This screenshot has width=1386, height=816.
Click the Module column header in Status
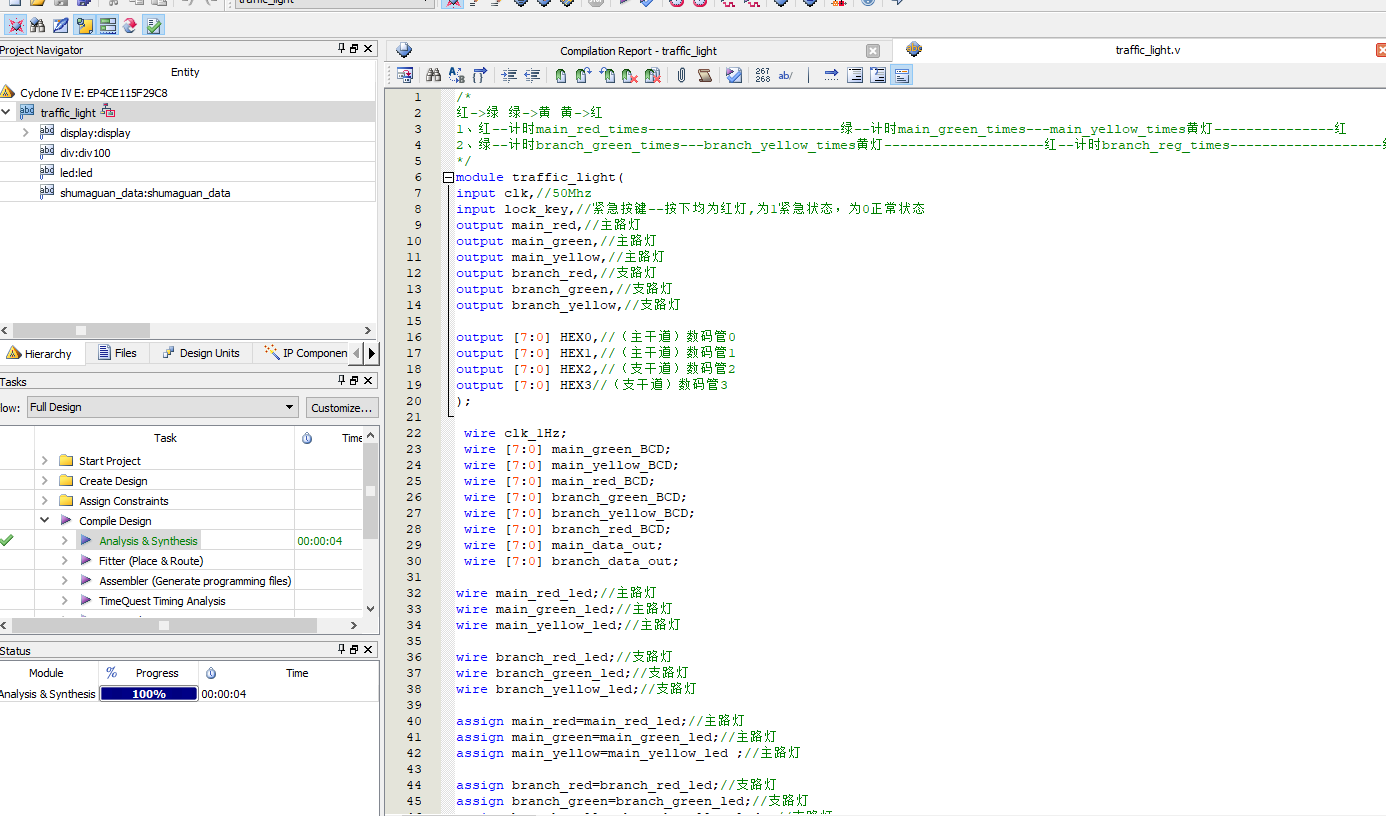pos(46,673)
